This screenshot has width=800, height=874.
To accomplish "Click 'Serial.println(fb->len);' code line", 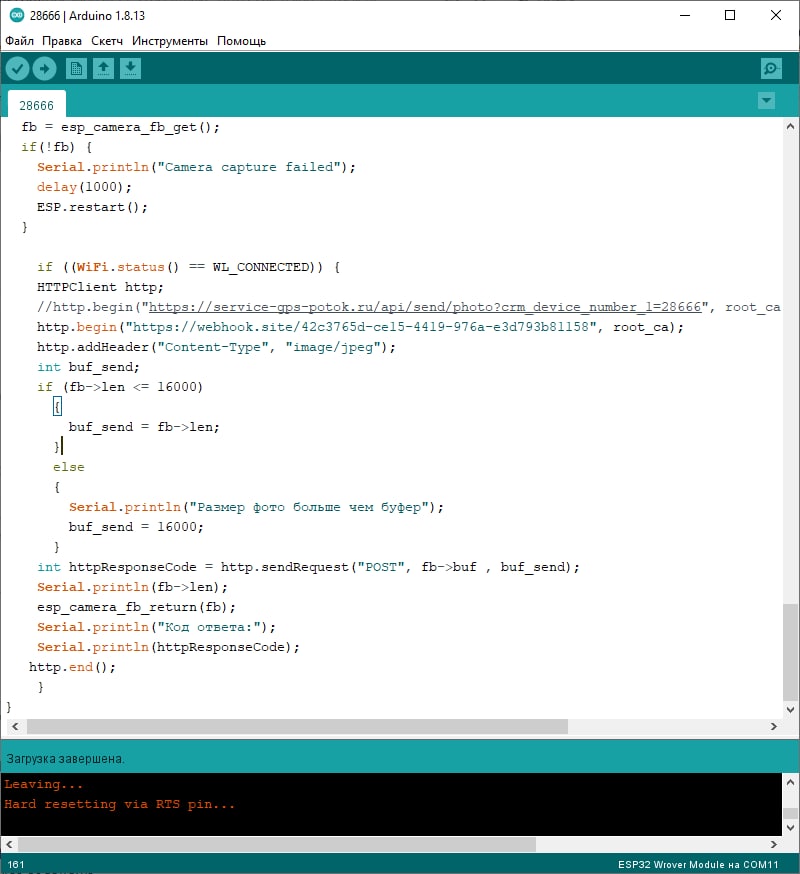I will tap(132, 587).
